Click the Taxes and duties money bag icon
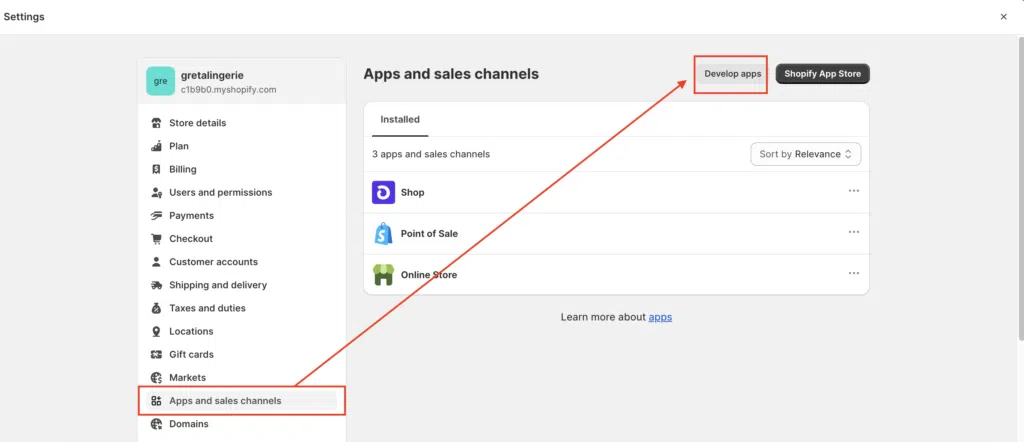Screen dimensions: 1024x442 (x=156, y=308)
